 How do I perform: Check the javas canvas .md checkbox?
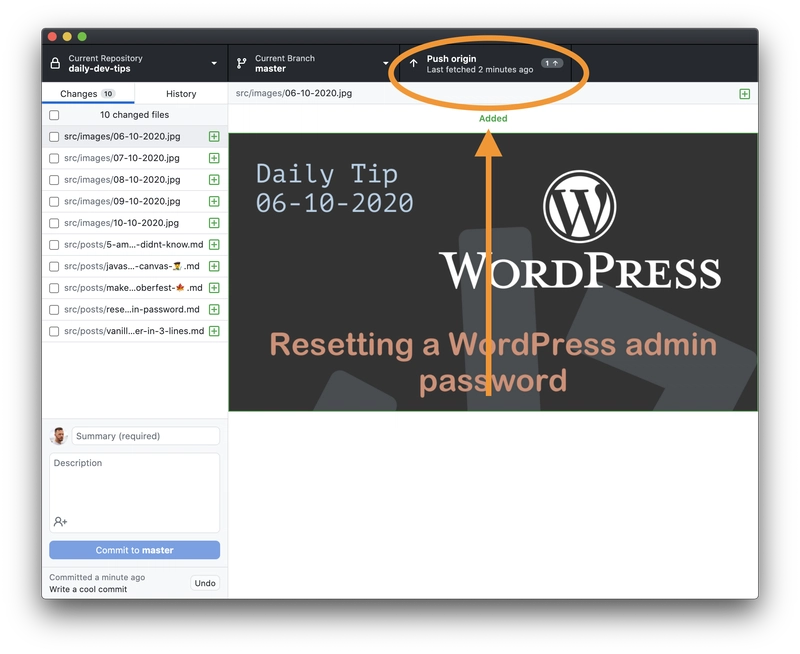pos(54,266)
